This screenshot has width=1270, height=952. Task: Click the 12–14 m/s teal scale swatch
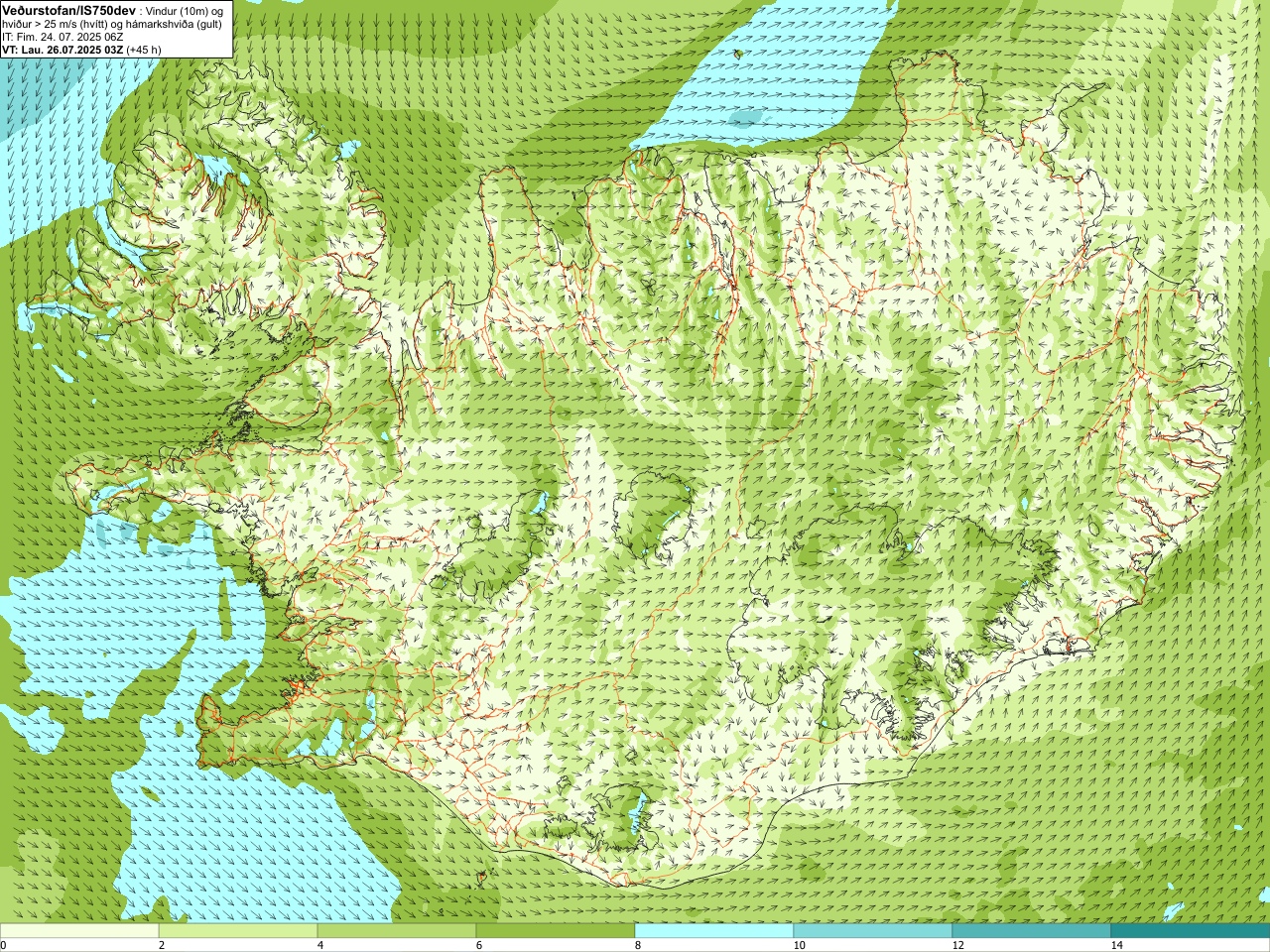(x=1032, y=931)
